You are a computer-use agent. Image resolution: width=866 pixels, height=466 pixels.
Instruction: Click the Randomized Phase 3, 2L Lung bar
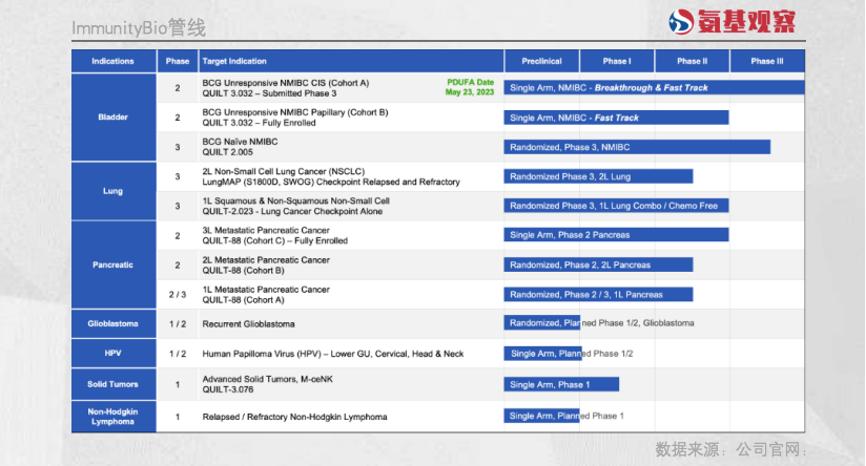click(598, 177)
